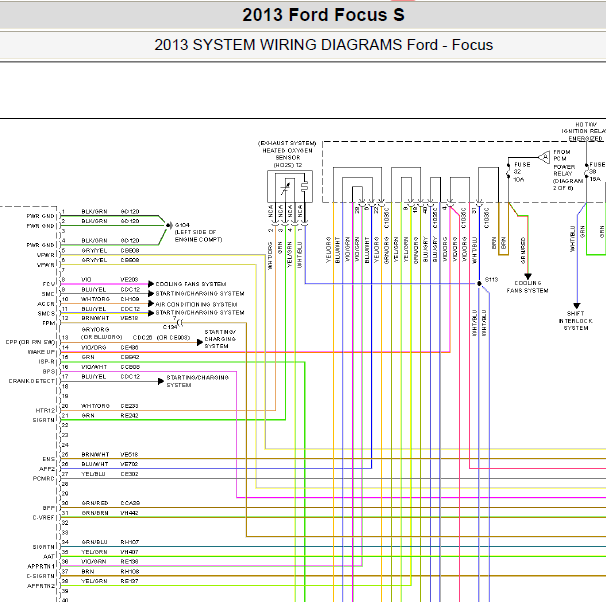Click the ISP-R pin label
Viewport: 606px width, 602px height.
pyautogui.click(x=47, y=362)
